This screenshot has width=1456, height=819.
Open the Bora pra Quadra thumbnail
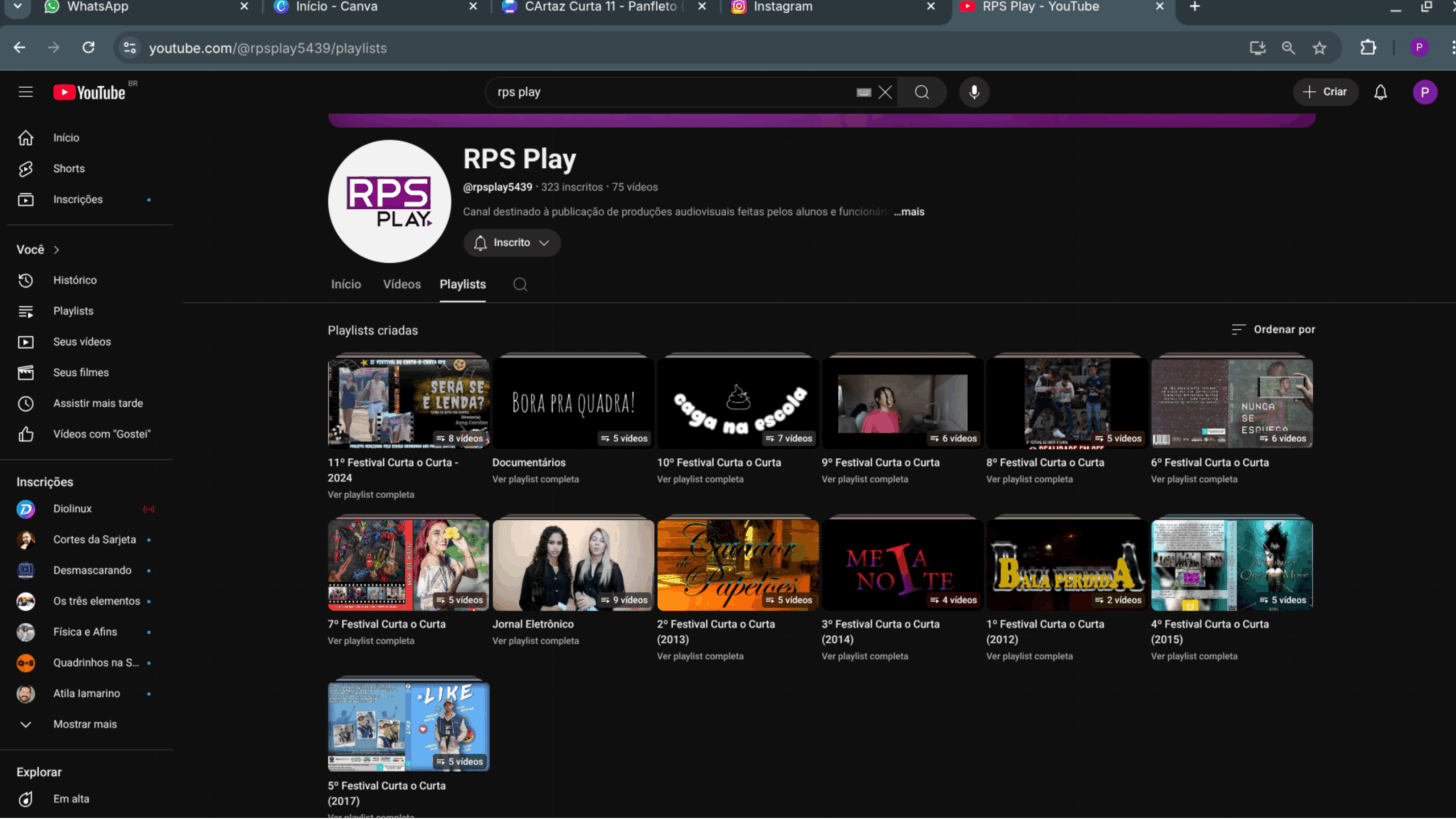573,403
